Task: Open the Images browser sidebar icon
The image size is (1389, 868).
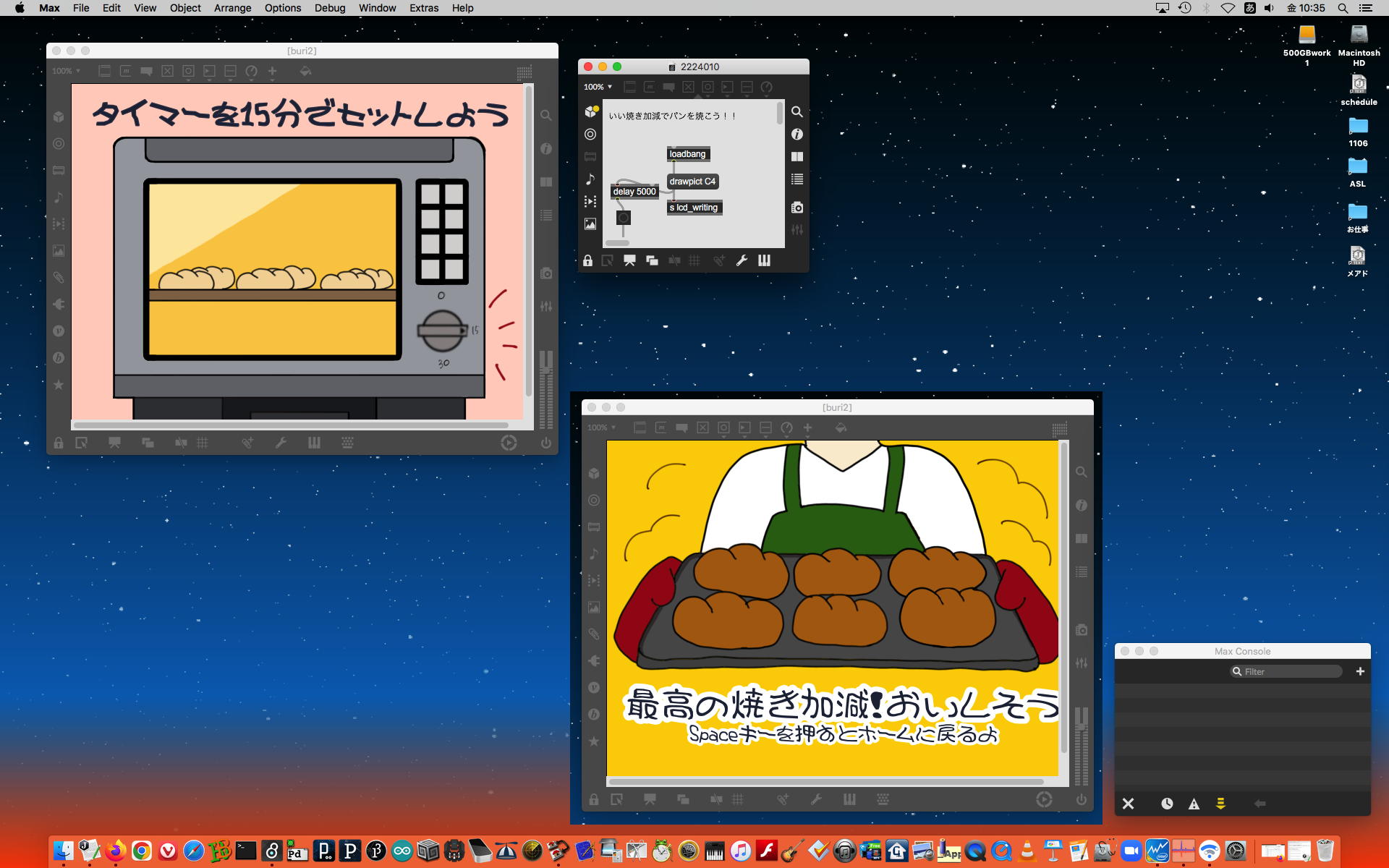Action: [x=590, y=224]
